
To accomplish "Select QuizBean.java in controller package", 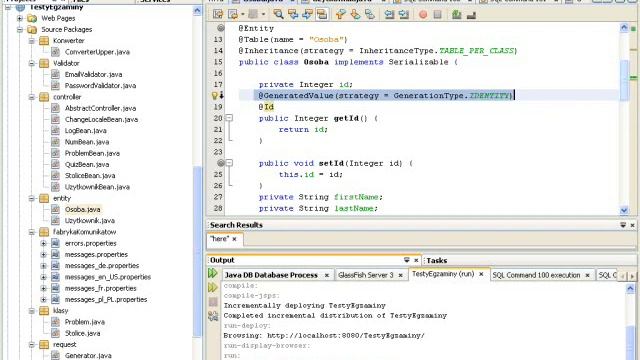I will 87,164.
